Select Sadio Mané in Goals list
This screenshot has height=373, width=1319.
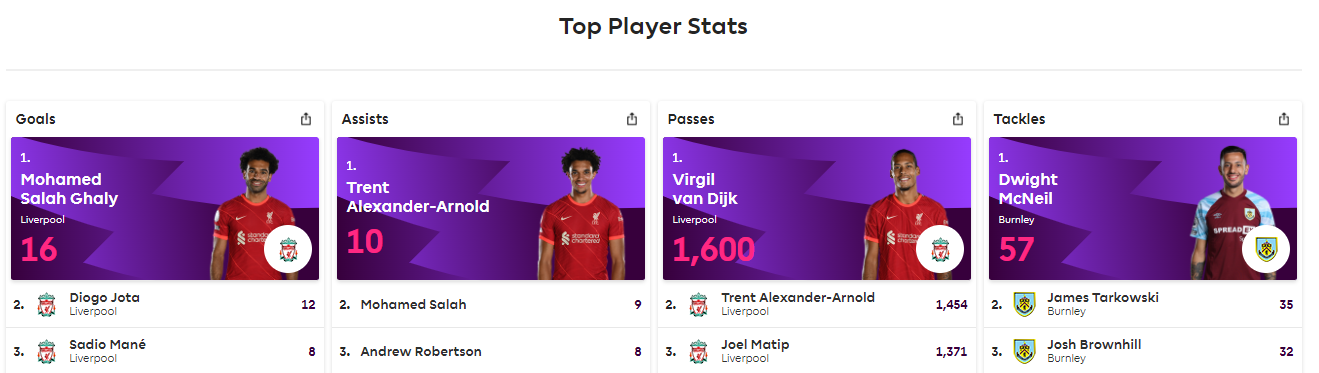tap(165, 351)
